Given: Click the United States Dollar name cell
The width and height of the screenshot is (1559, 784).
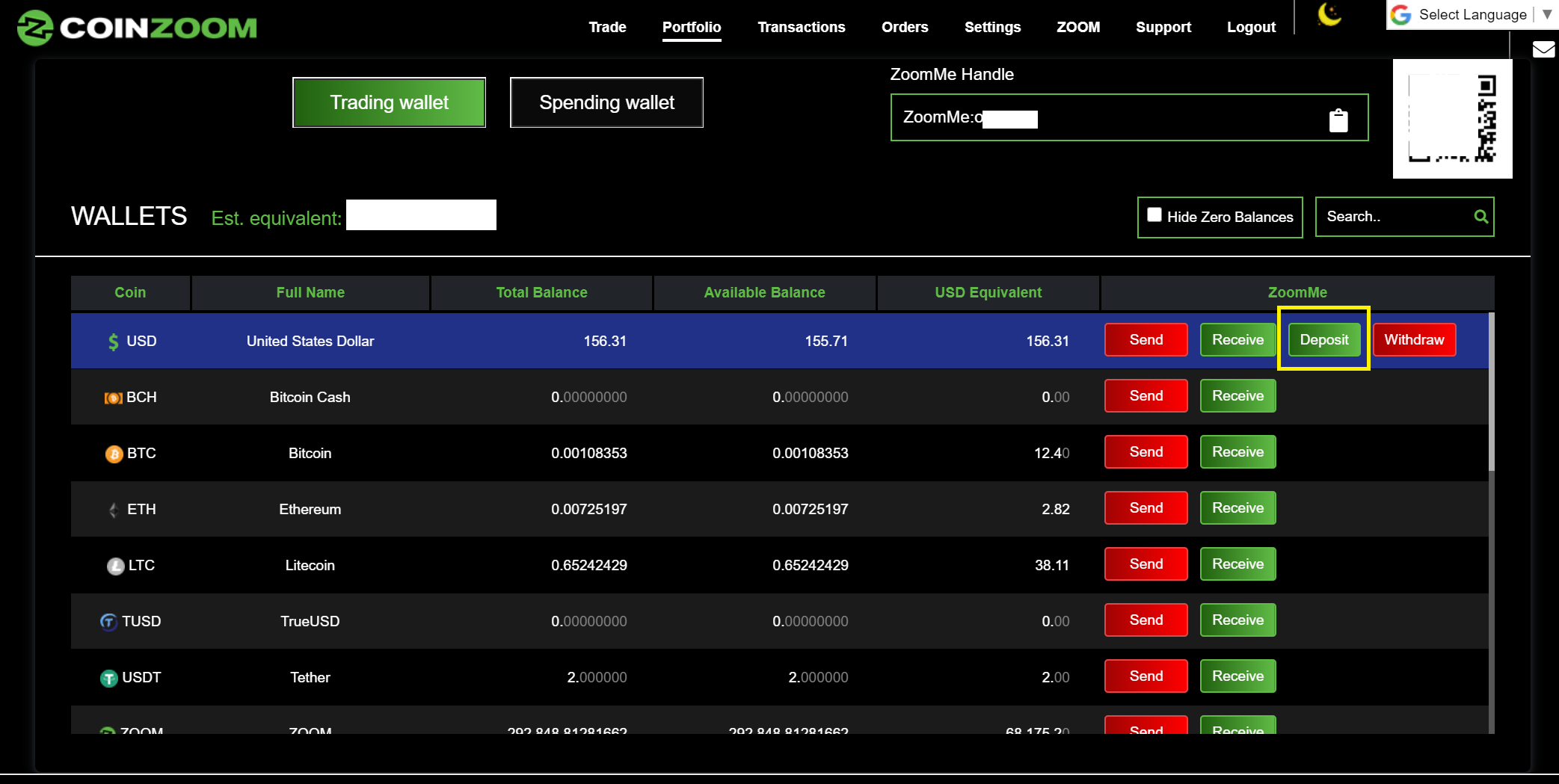Looking at the screenshot, I should tap(310, 342).
